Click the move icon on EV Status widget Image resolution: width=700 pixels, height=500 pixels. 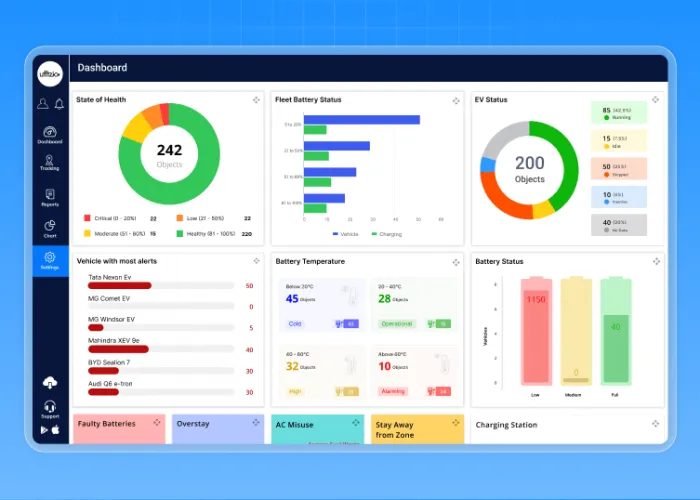(x=656, y=100)
